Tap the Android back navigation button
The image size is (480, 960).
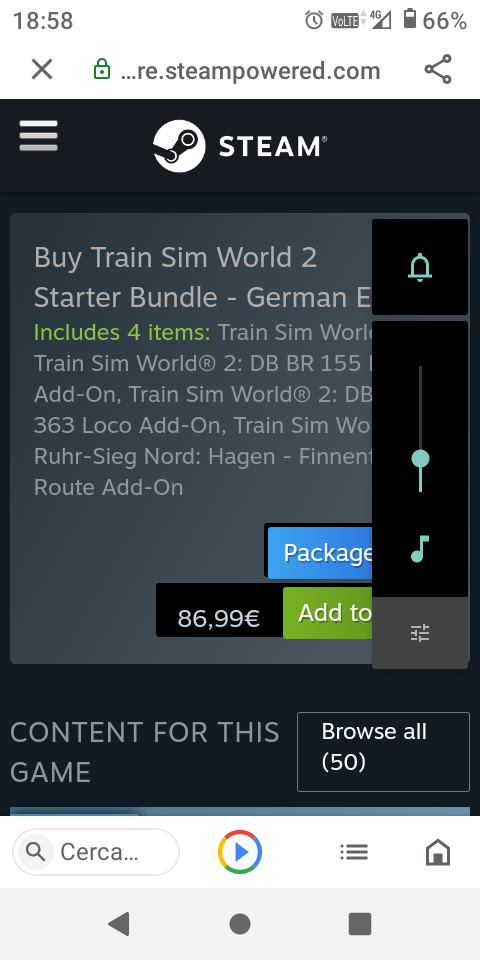pos(119,923)
